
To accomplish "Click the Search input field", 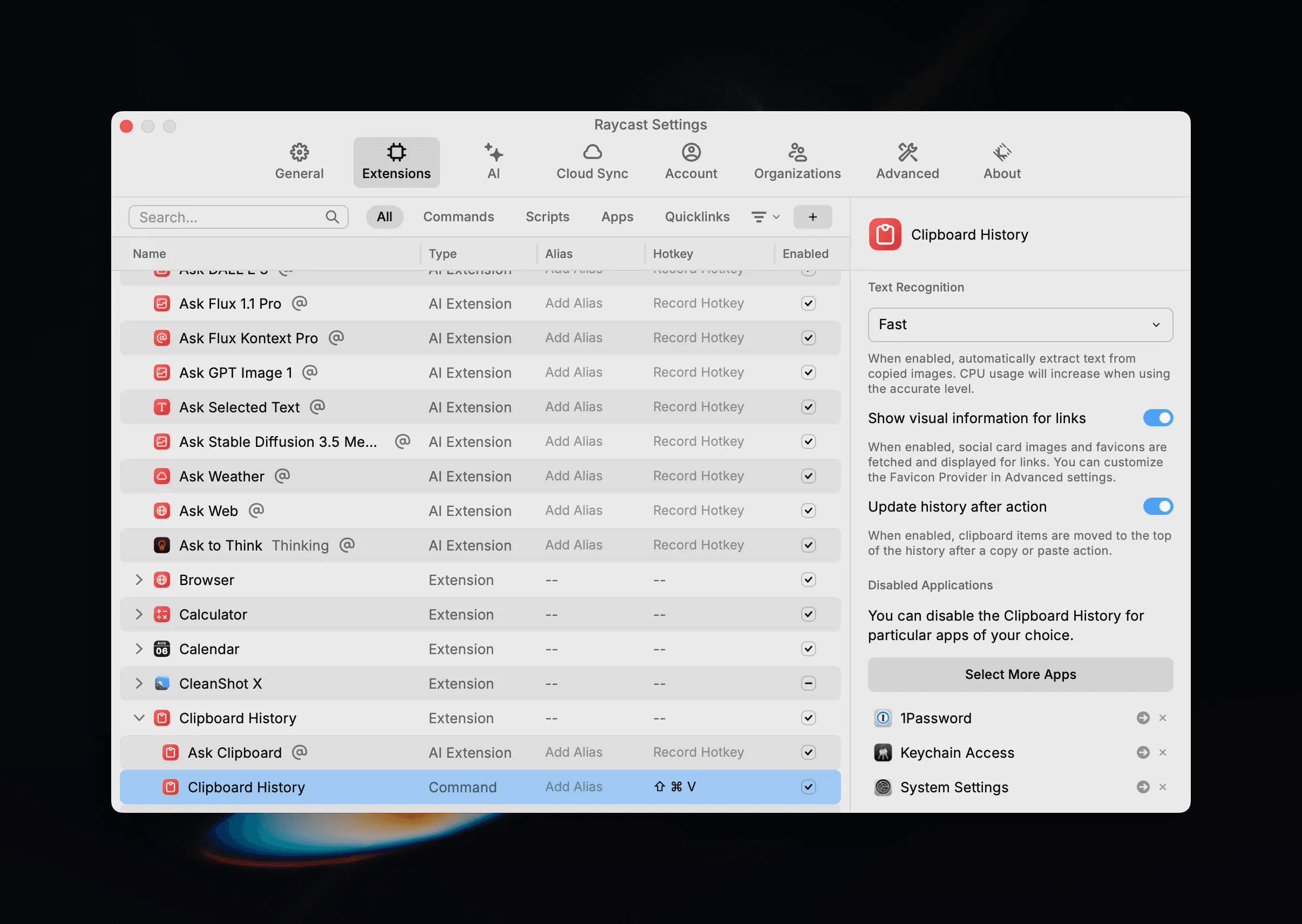I will click(238, 217).
